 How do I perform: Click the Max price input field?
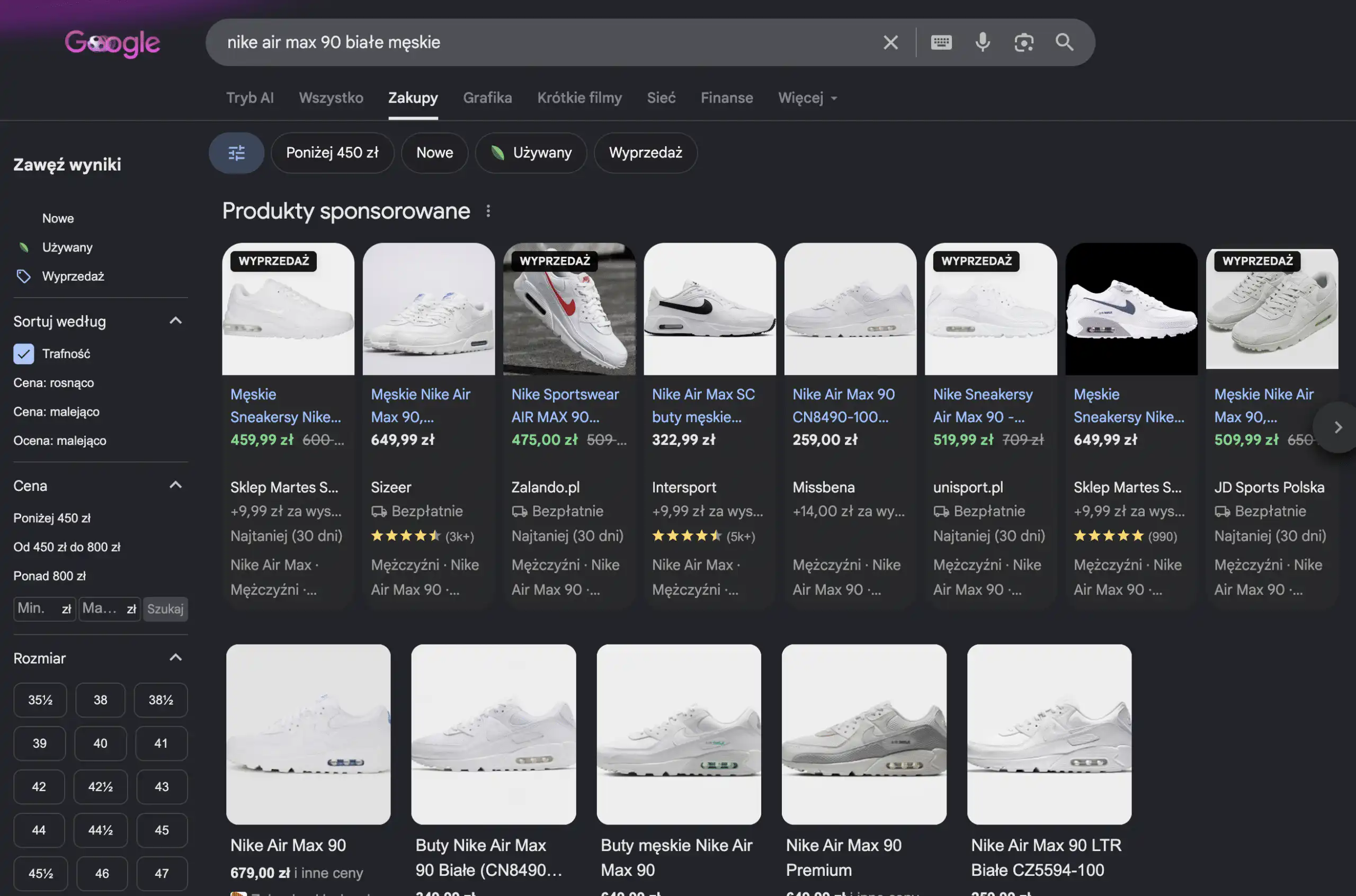tap(109, 609)
